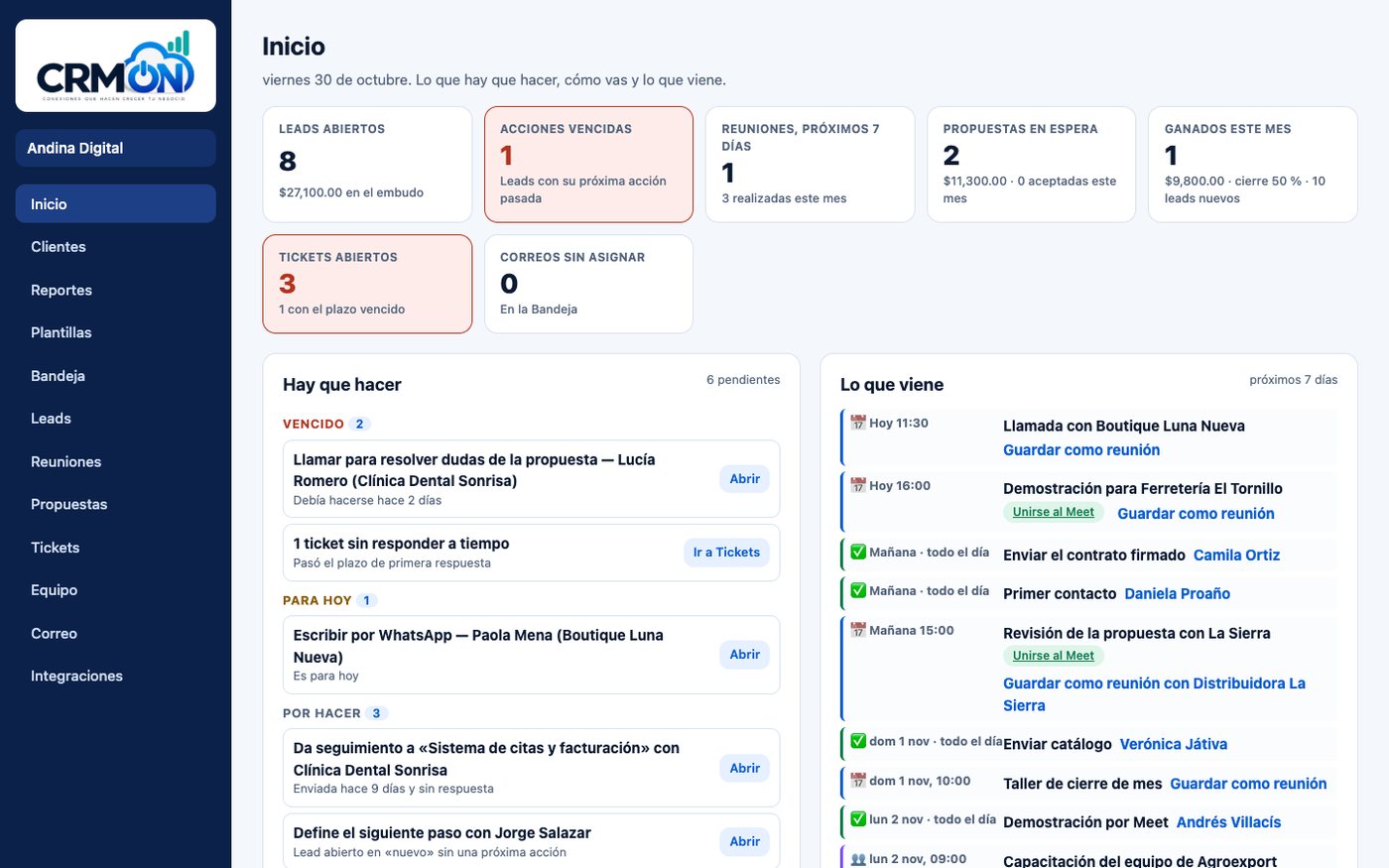Click the calendar icon beside Mañana 15:00
Viewport: 1389px width, 868px height.
(858, 630)
